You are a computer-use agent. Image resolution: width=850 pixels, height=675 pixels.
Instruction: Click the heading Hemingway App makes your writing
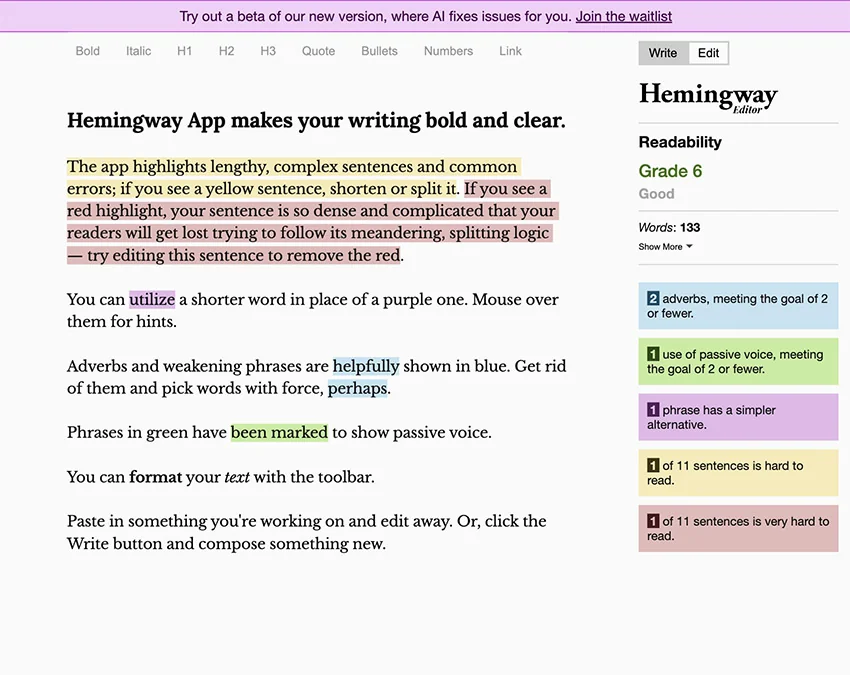pyautogui.click(x=316, y=120)
